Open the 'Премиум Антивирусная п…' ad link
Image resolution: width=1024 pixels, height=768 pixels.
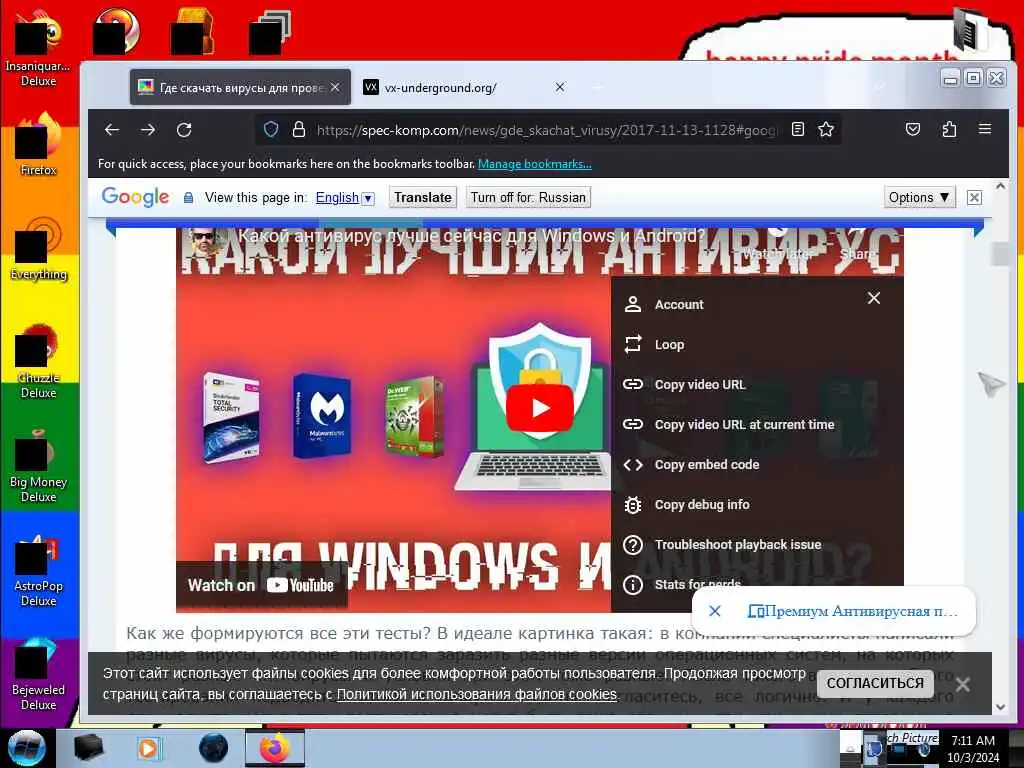853,611
